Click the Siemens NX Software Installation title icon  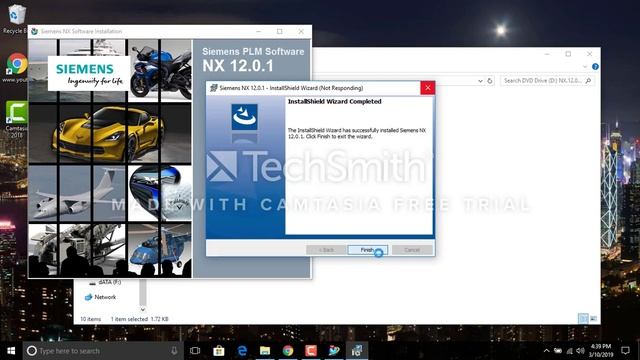pyautogui.click(x=35, y=31)
